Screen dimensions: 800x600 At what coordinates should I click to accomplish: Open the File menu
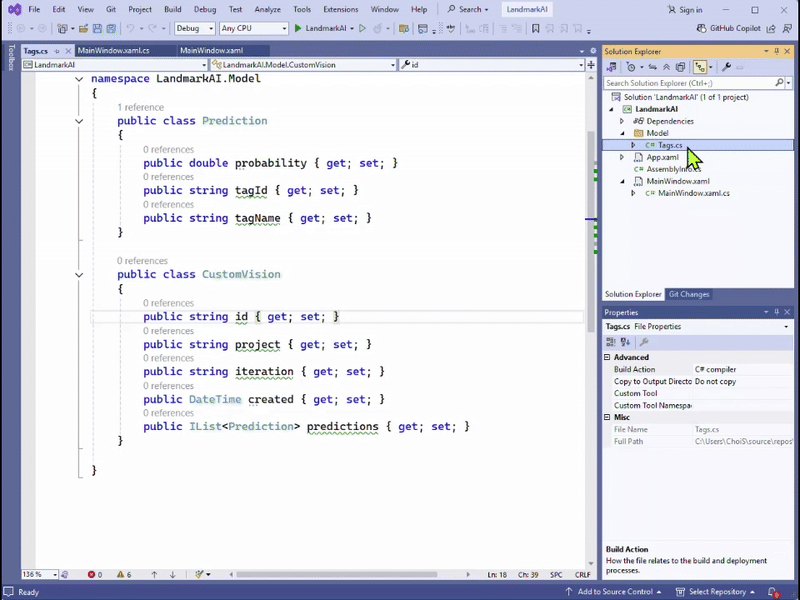click(x=34, y=9)
